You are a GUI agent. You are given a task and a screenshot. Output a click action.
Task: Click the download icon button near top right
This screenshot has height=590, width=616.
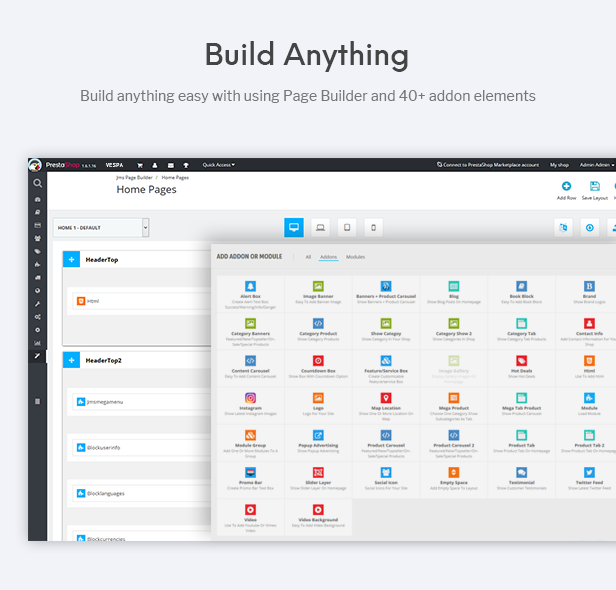(x=590, y=227)
